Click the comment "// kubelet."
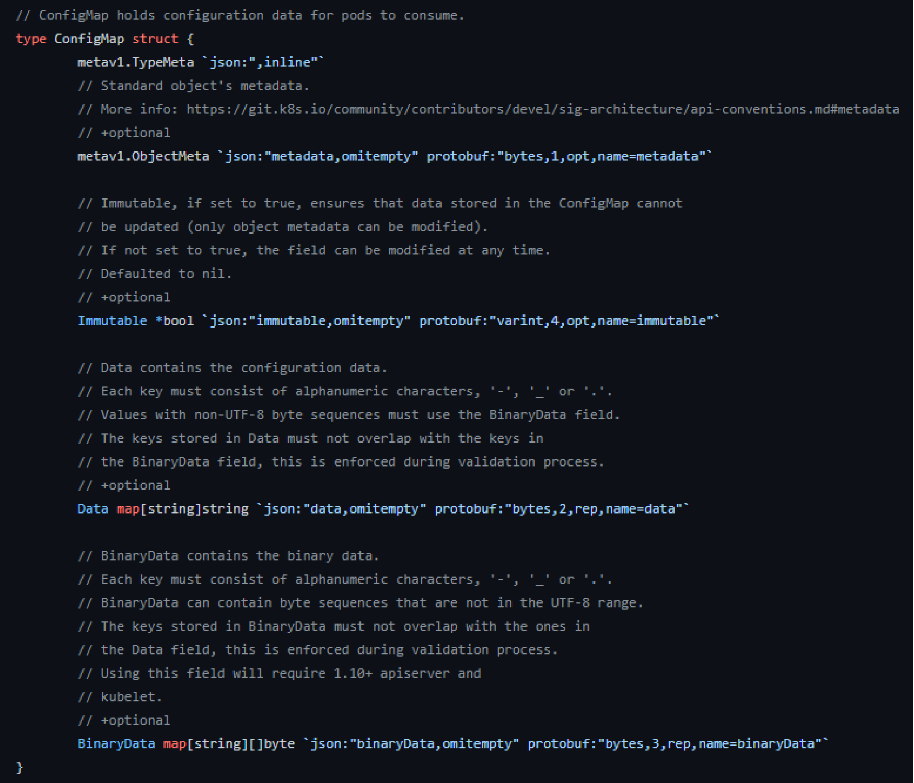914x783 pixels. pos(119,697)
